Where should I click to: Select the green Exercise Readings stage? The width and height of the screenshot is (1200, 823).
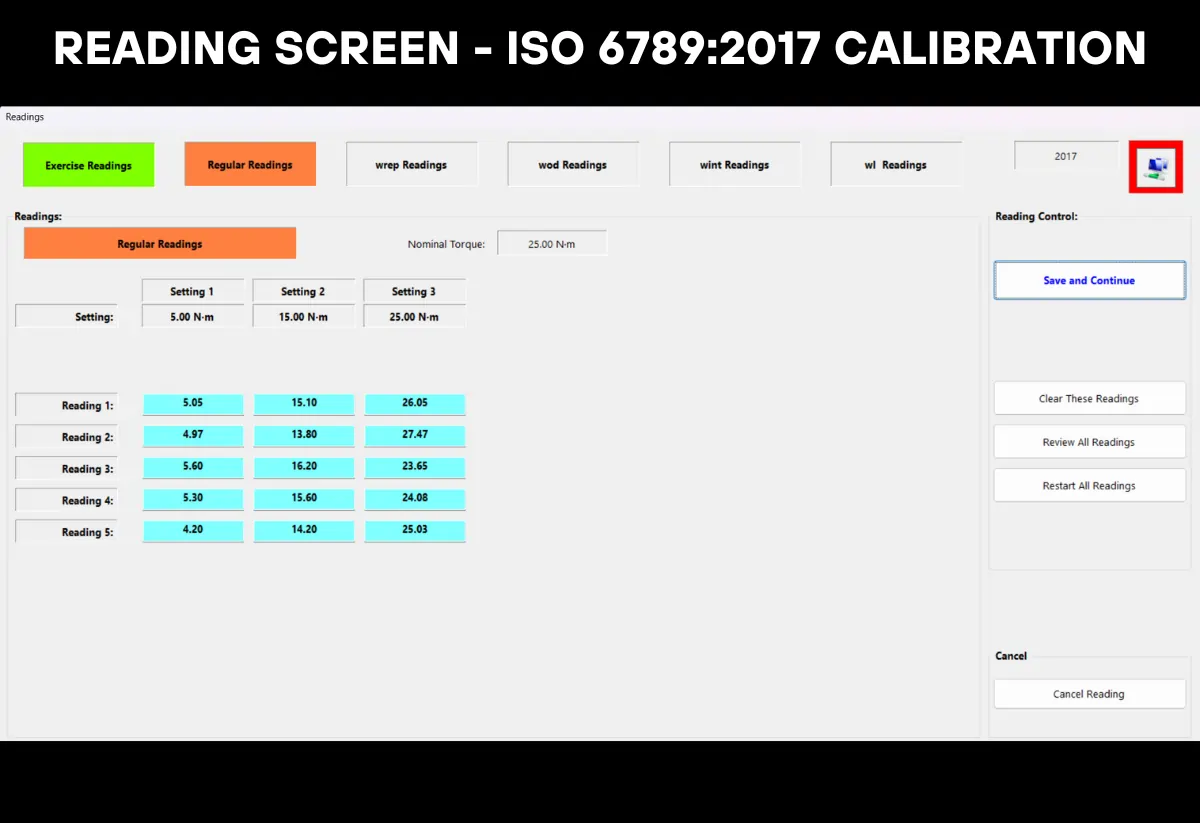[x=88, y=163]
